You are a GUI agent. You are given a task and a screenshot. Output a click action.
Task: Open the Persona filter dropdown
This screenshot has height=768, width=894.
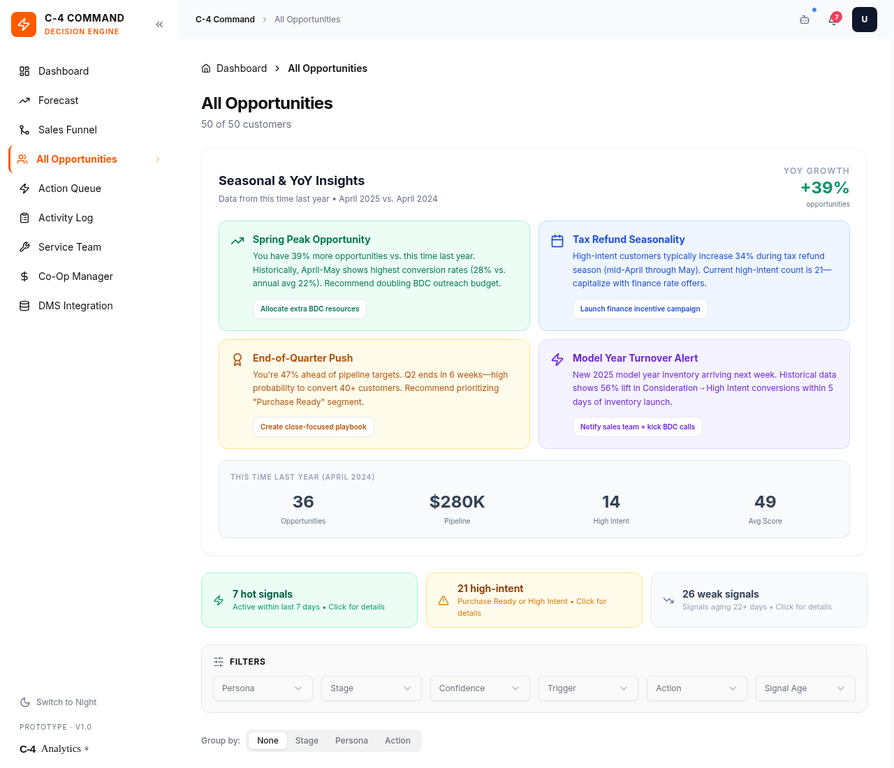(x=263, y=688)
